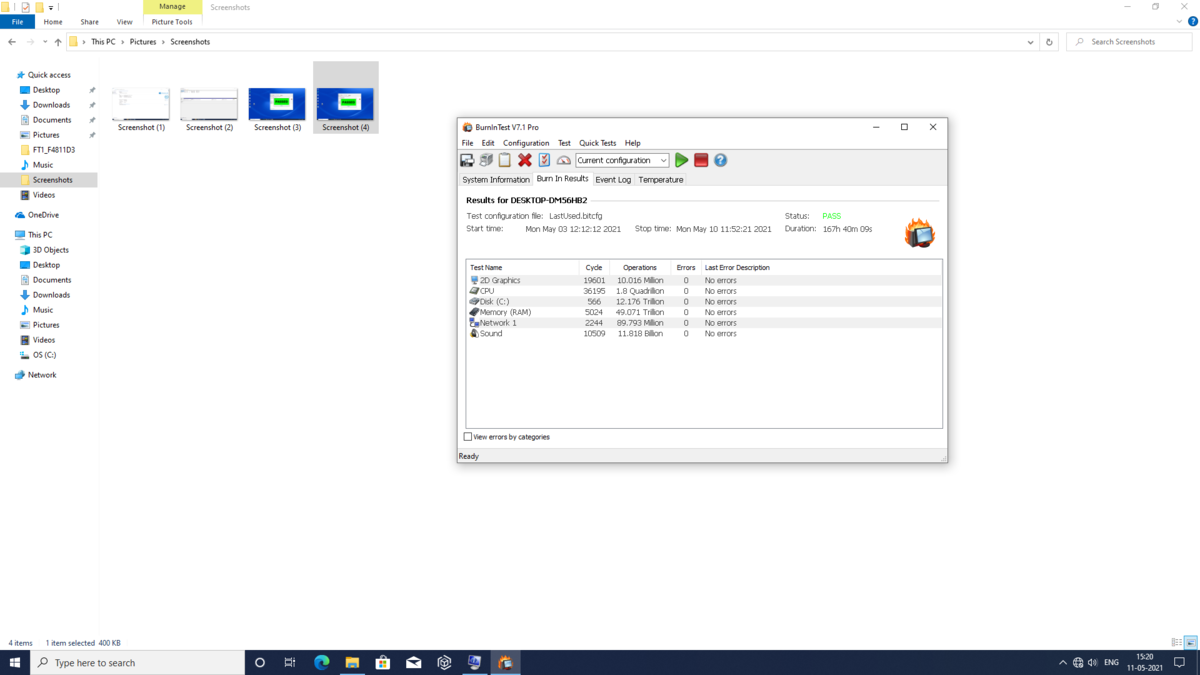Open the Picture Tools ribbon tab
1200x675 pixels.
coord(172,22)
